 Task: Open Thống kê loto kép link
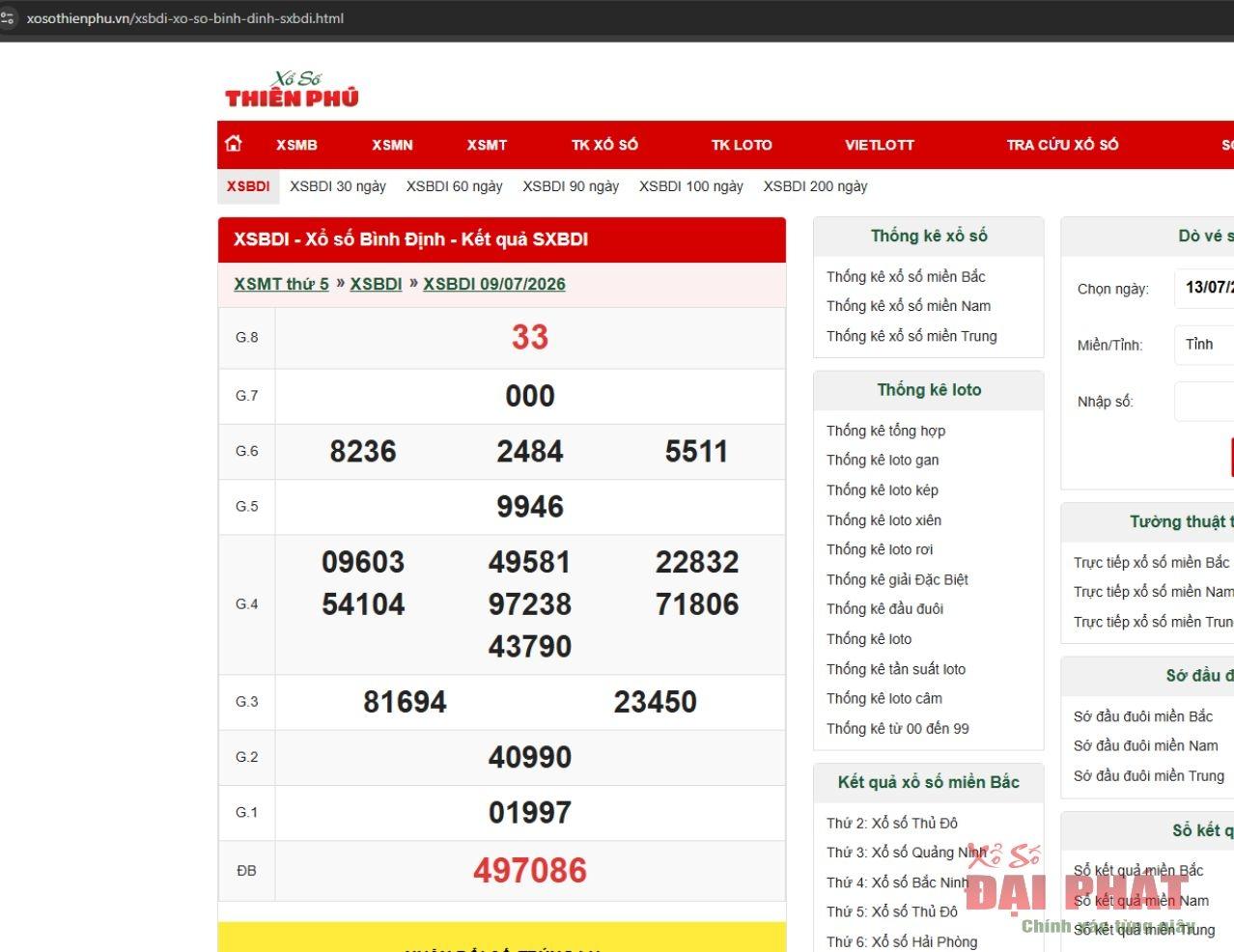point(883,490)
